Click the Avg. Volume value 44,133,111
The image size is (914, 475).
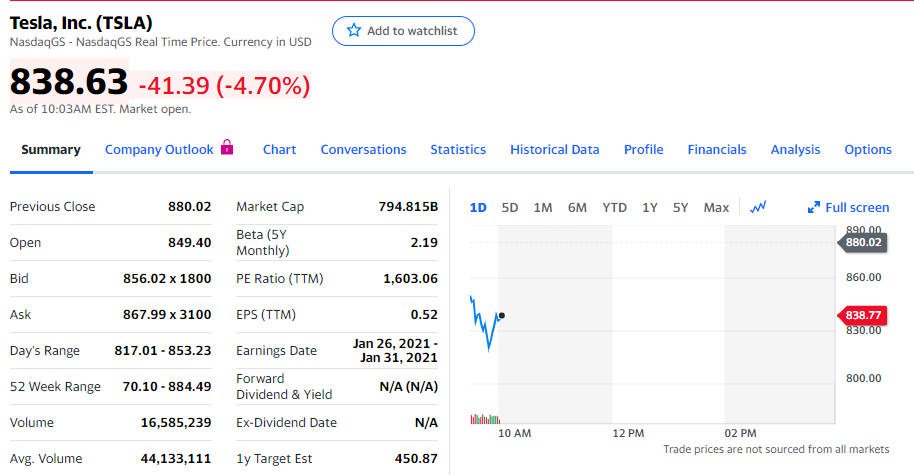(x=176, y=459)
